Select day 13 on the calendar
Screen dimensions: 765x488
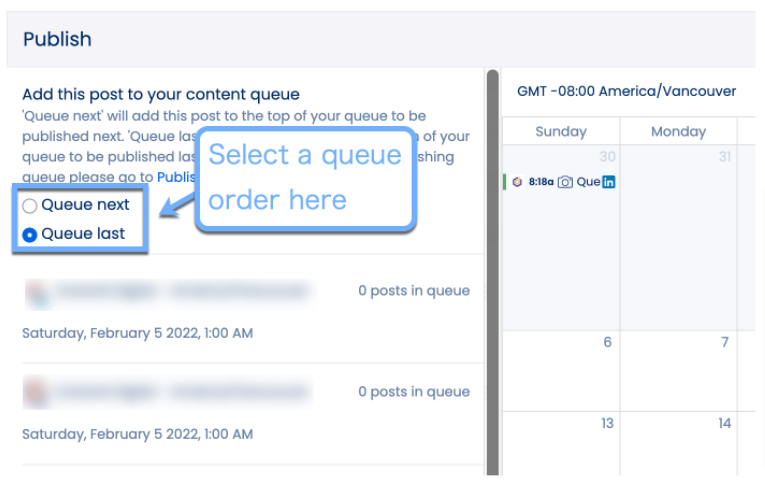pyautogui.click(x=606, y=423)
